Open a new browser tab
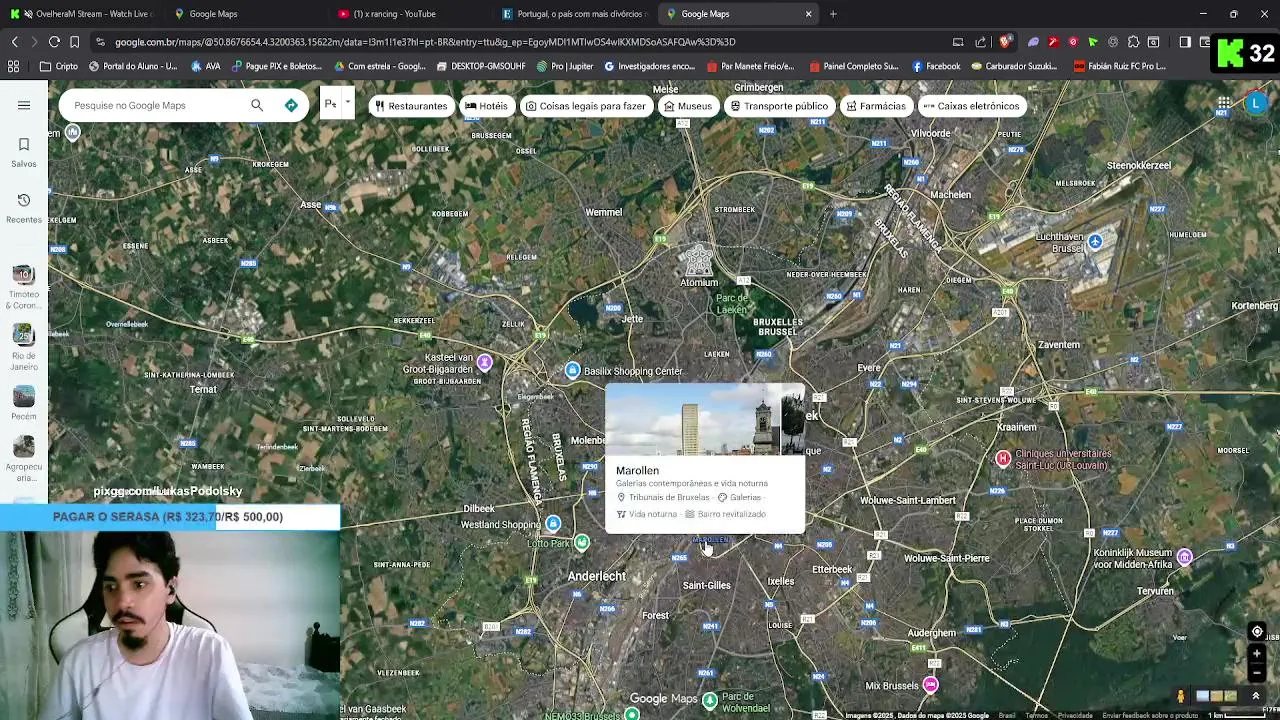The image size is (1280, 720). (x=833, y=14)
